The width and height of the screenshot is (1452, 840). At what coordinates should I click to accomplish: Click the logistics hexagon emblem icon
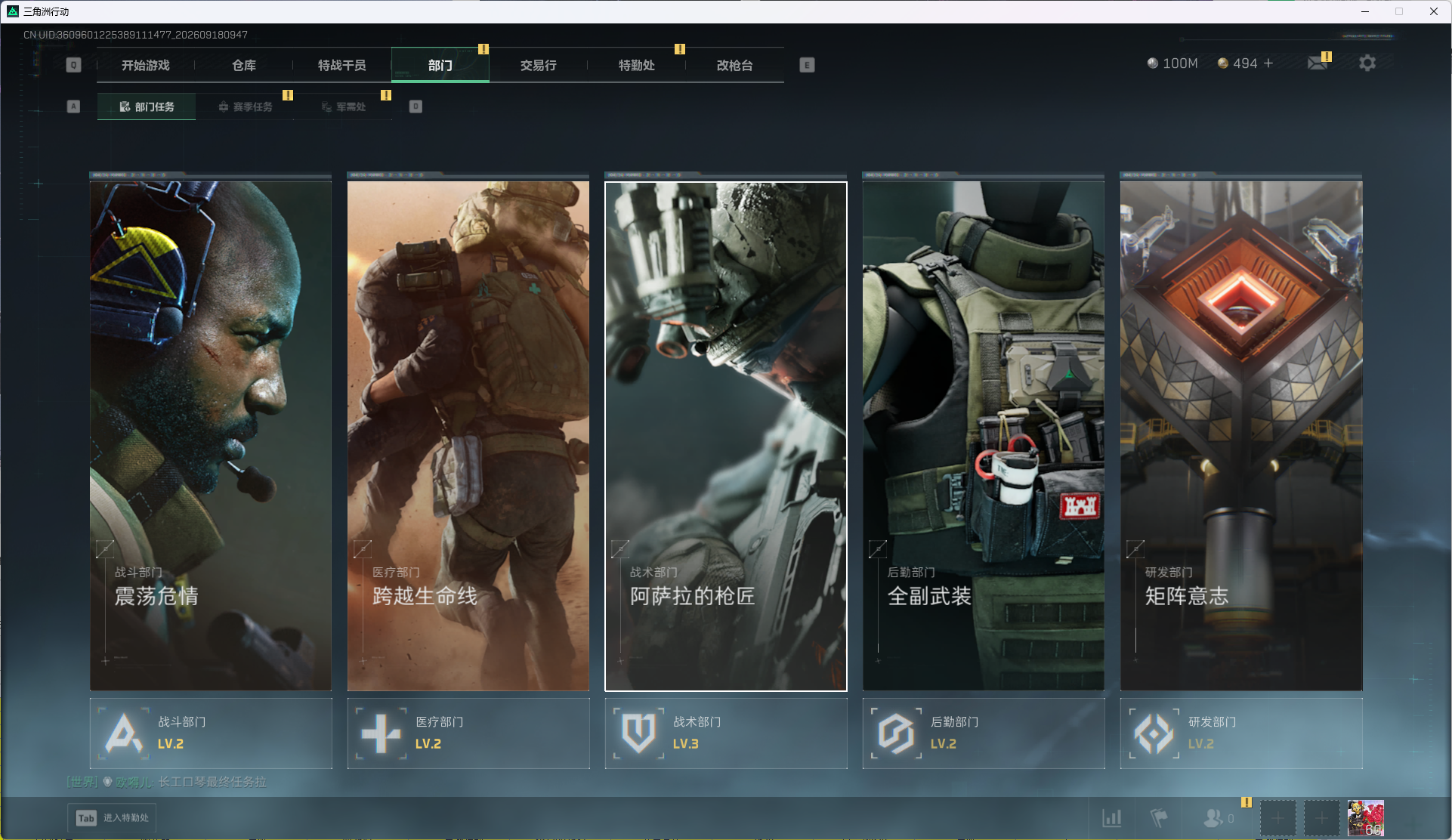click(x=897, y=733)
